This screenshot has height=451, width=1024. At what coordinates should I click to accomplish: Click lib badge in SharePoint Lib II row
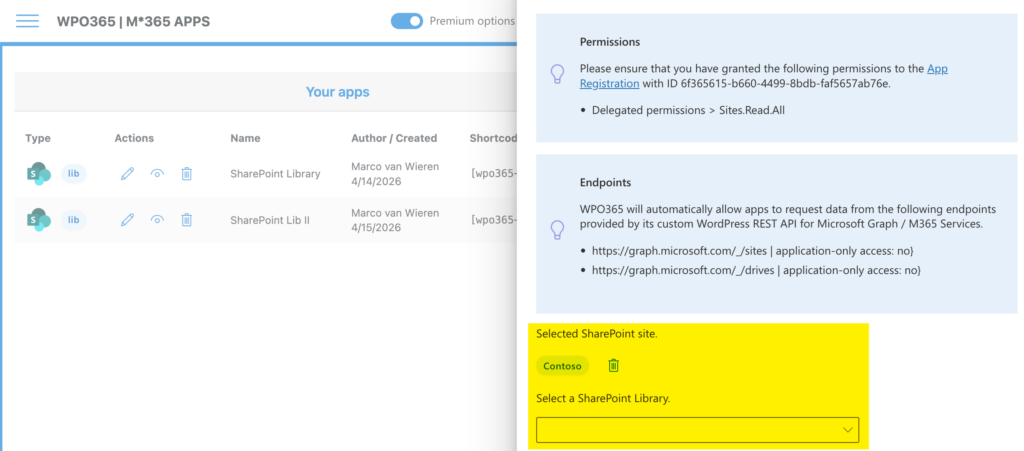74,220
